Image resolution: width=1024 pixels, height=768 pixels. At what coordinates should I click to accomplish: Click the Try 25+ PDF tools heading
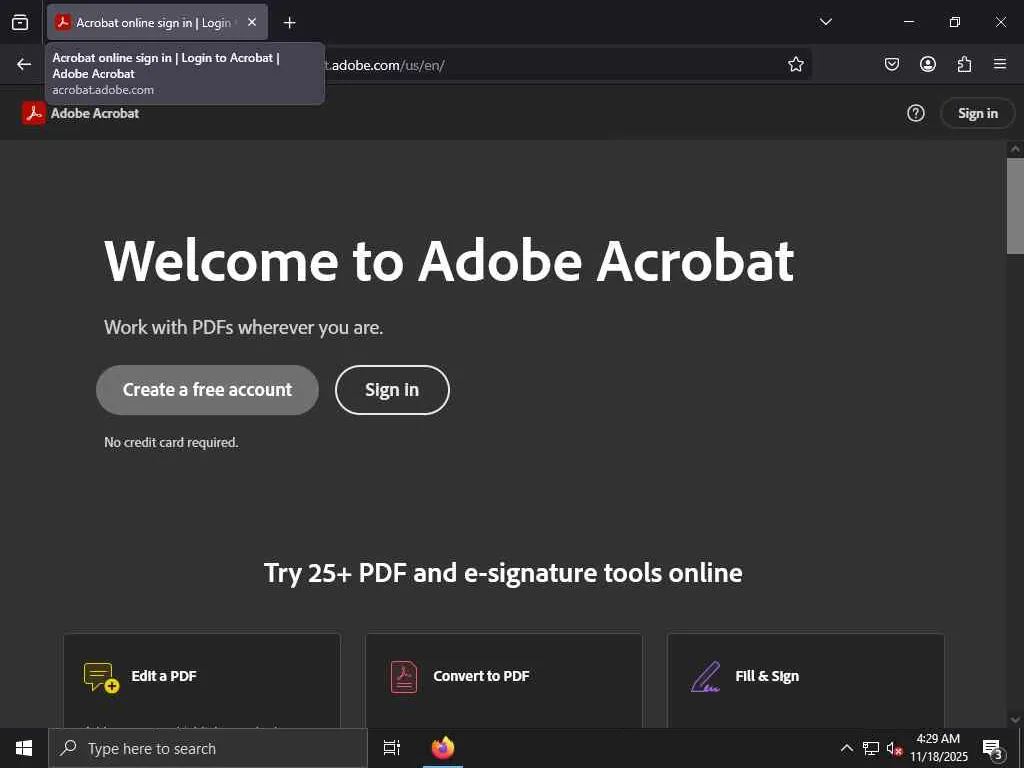click(x=503, y=573)
